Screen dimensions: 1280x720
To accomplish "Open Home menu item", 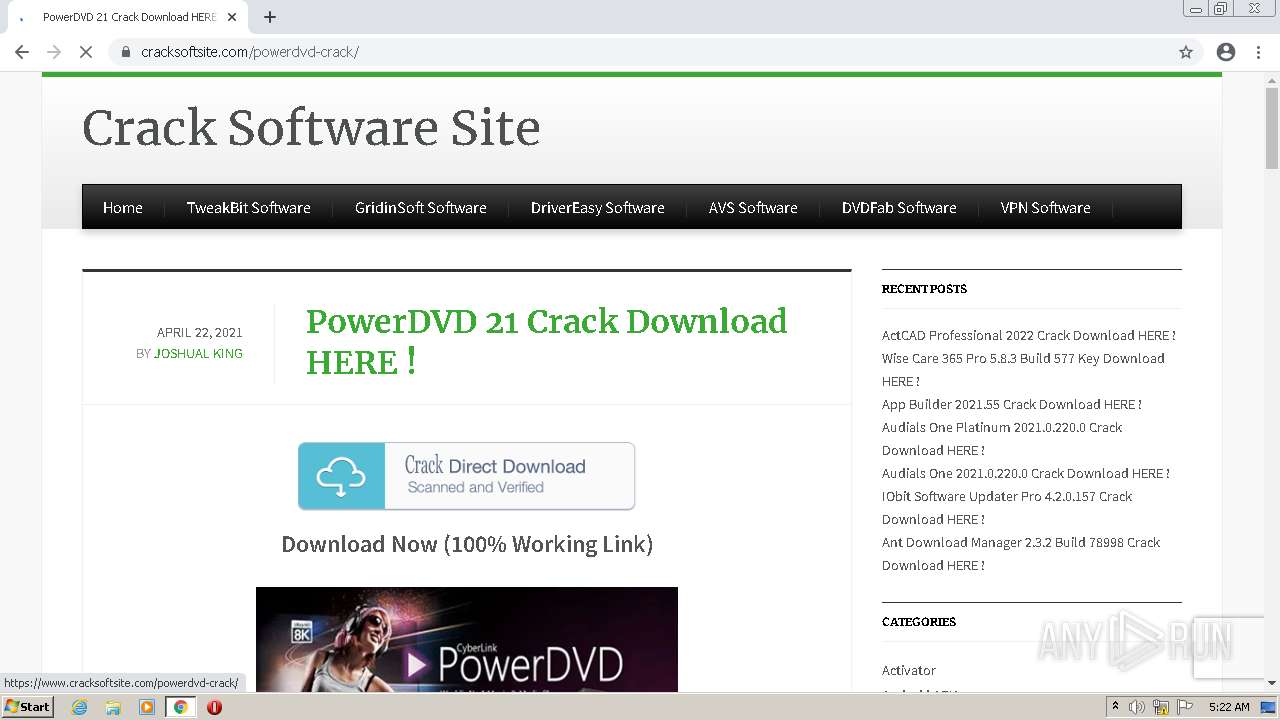I will (123, 208).
